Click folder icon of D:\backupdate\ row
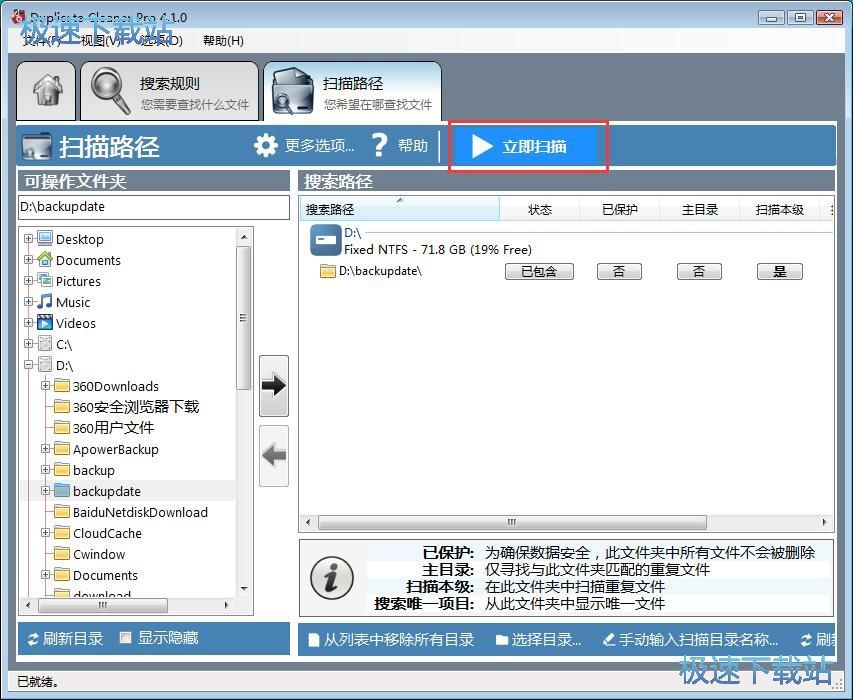 pos(327,271)
